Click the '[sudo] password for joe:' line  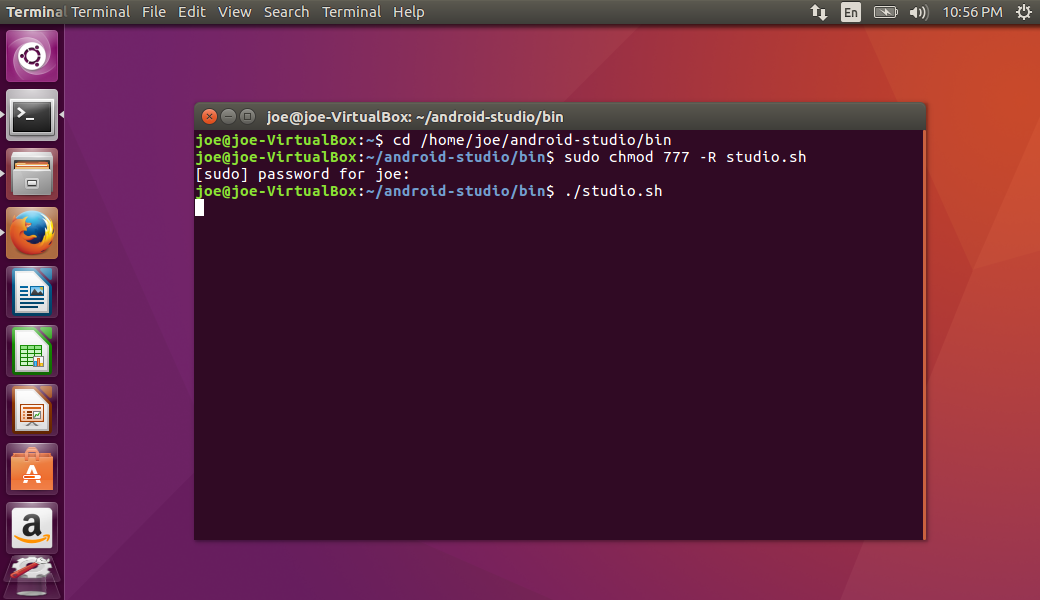(x=302, y=174)
